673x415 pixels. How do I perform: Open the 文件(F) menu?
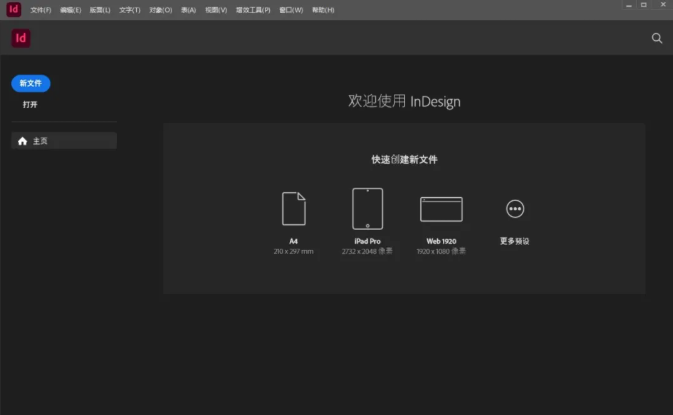pos(41,10)
